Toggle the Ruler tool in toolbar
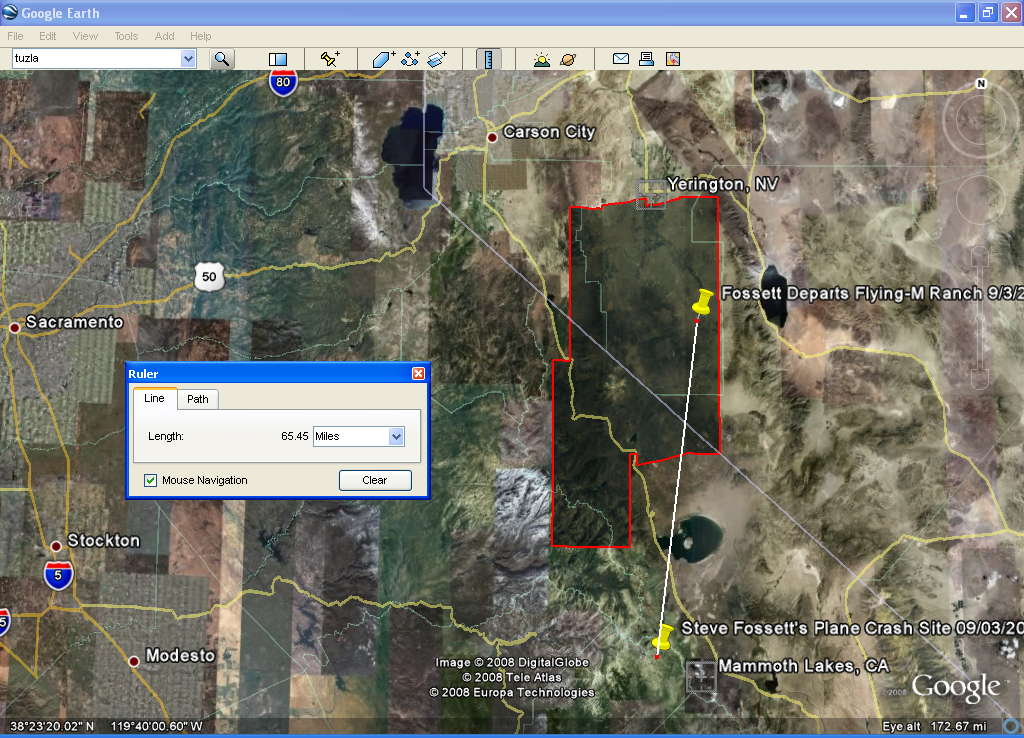1024x738 pixels. (x=489, y=59)
